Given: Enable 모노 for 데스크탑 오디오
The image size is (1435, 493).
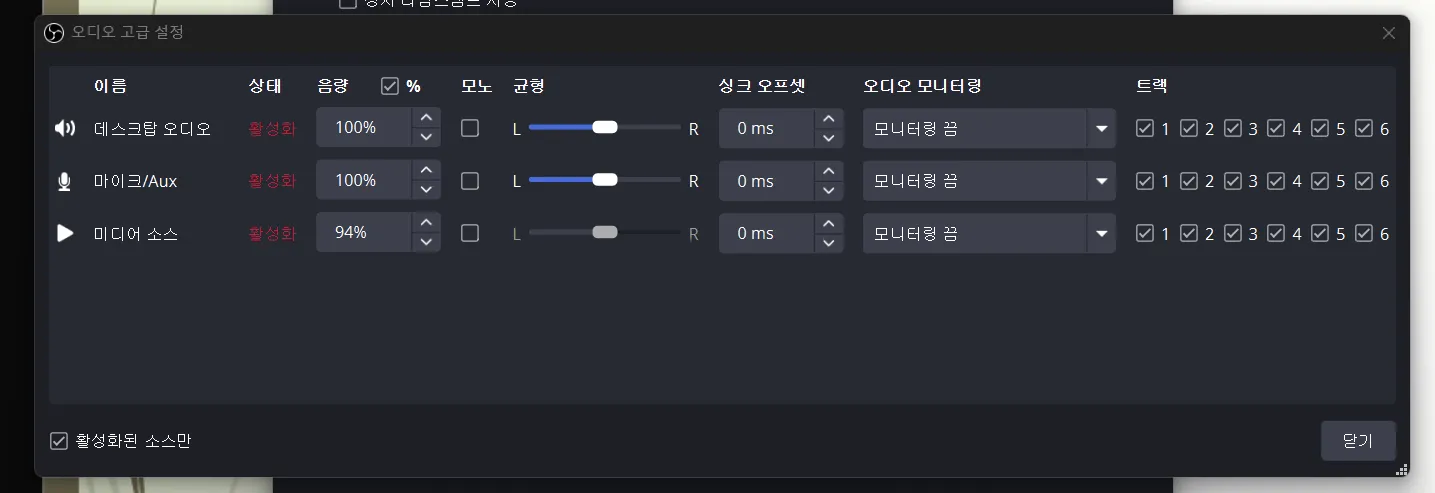Looking at the screenshot, I should tap(470, 128).
